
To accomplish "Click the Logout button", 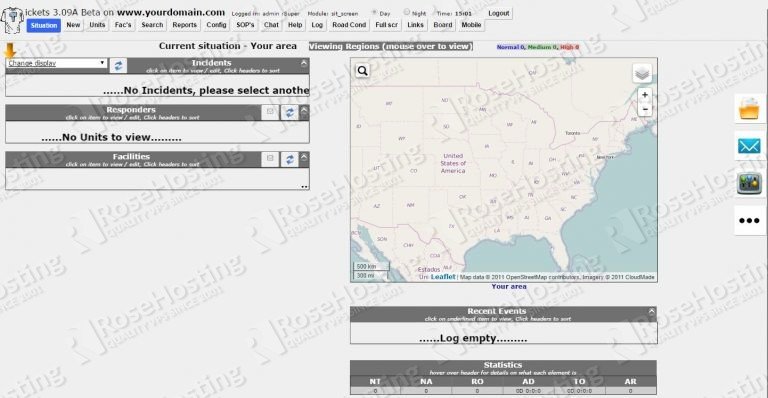I will 499,13.
